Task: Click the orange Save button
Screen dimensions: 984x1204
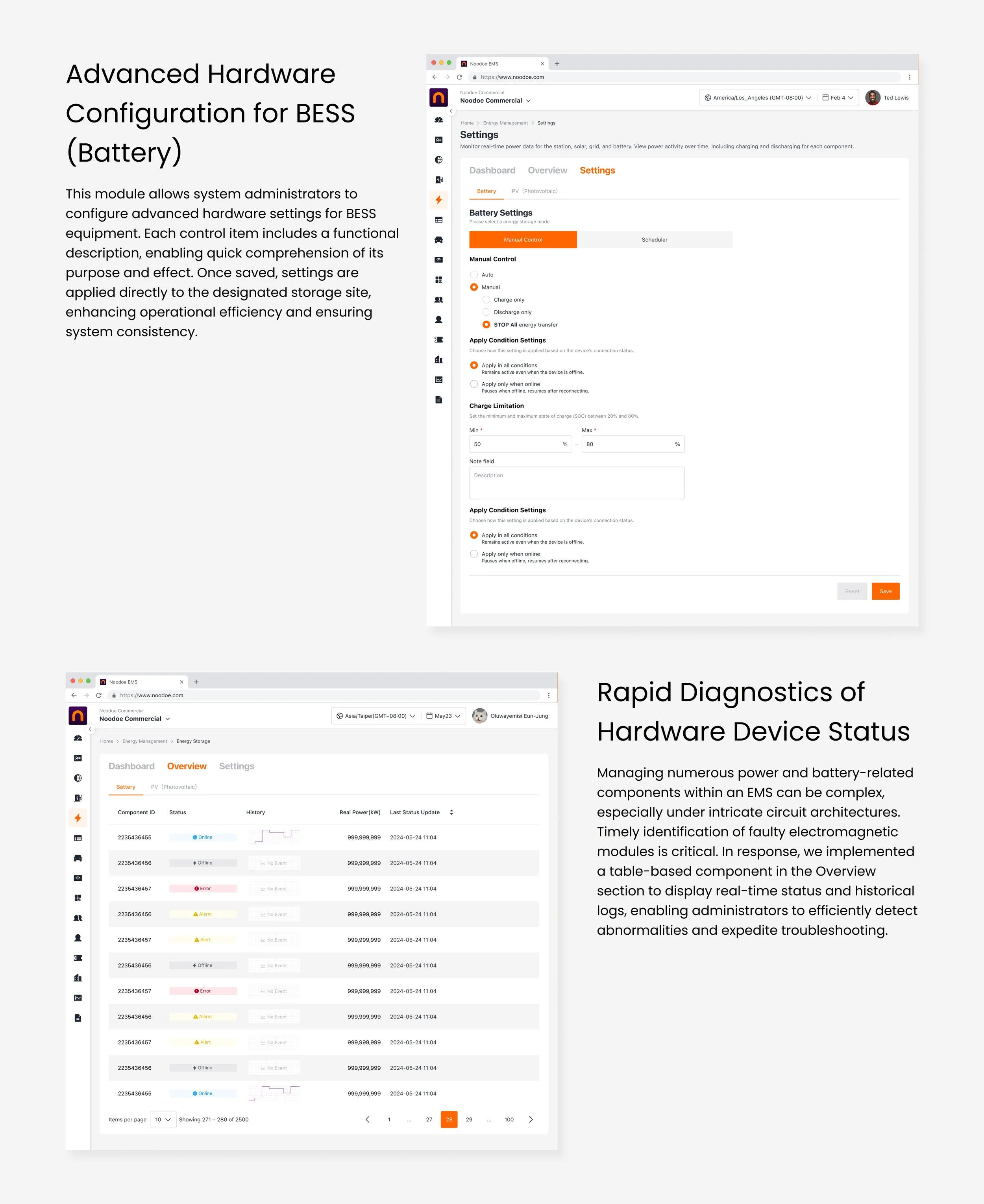Action: click(885, 591)
